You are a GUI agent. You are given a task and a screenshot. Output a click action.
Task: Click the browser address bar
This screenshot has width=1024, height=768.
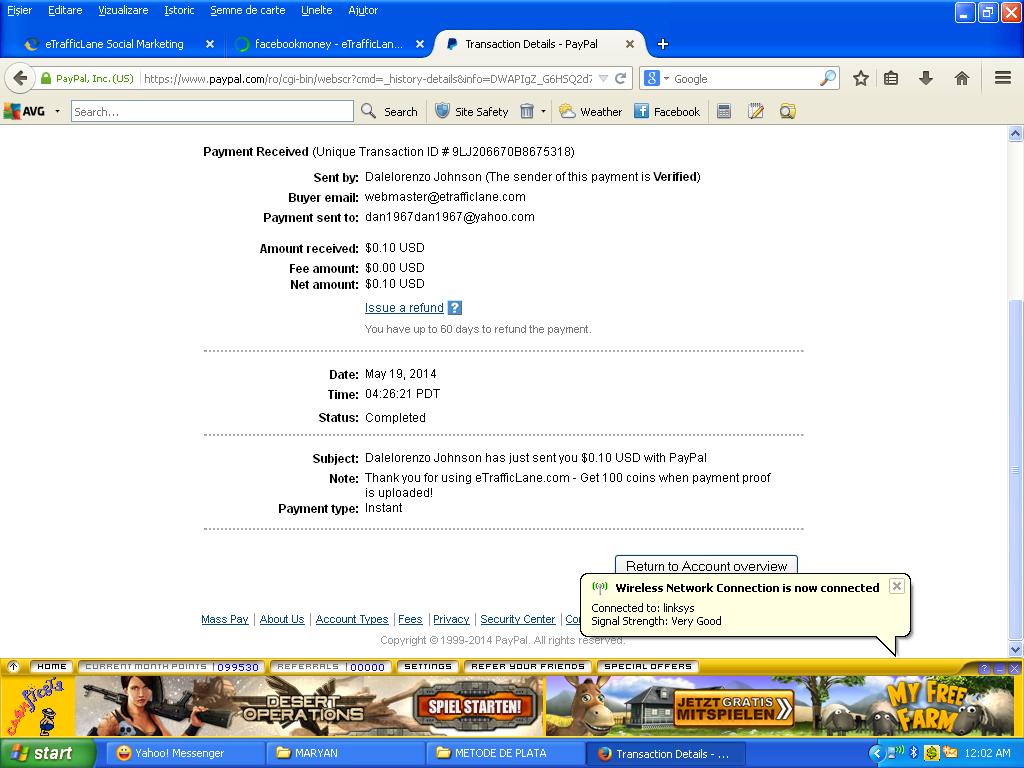[367, 79]
